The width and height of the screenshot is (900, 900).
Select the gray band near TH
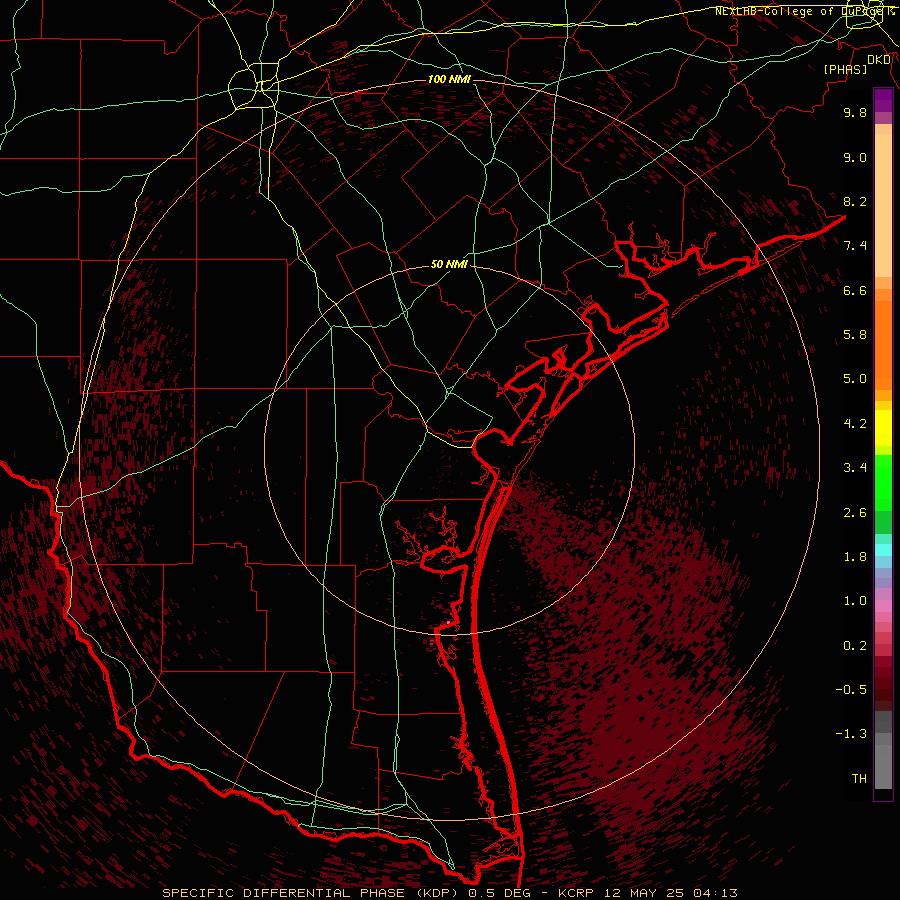[x=883, y=767]
